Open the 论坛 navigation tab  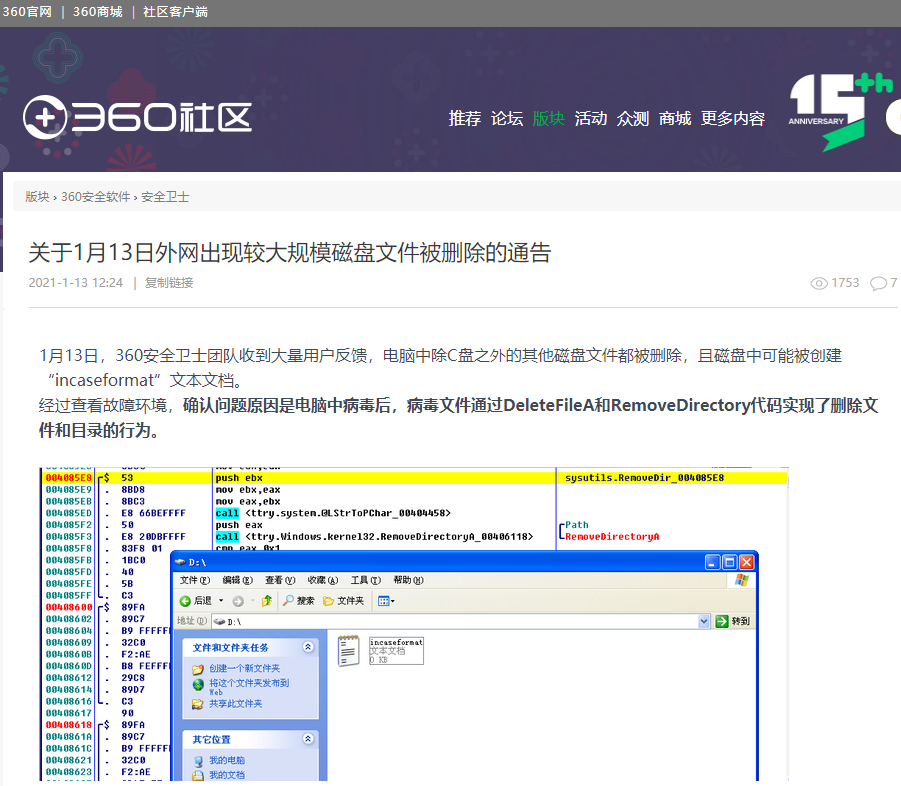coord(507,118)
